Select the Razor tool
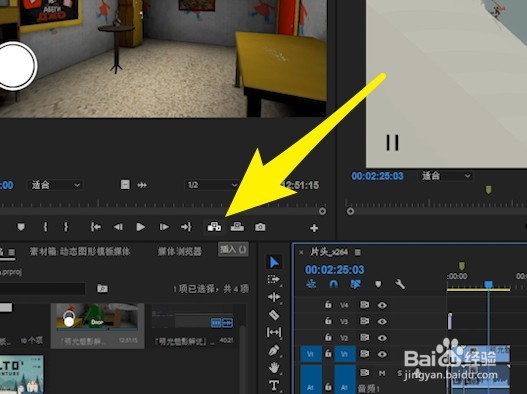The image size is (527, 394). [274, 315]
